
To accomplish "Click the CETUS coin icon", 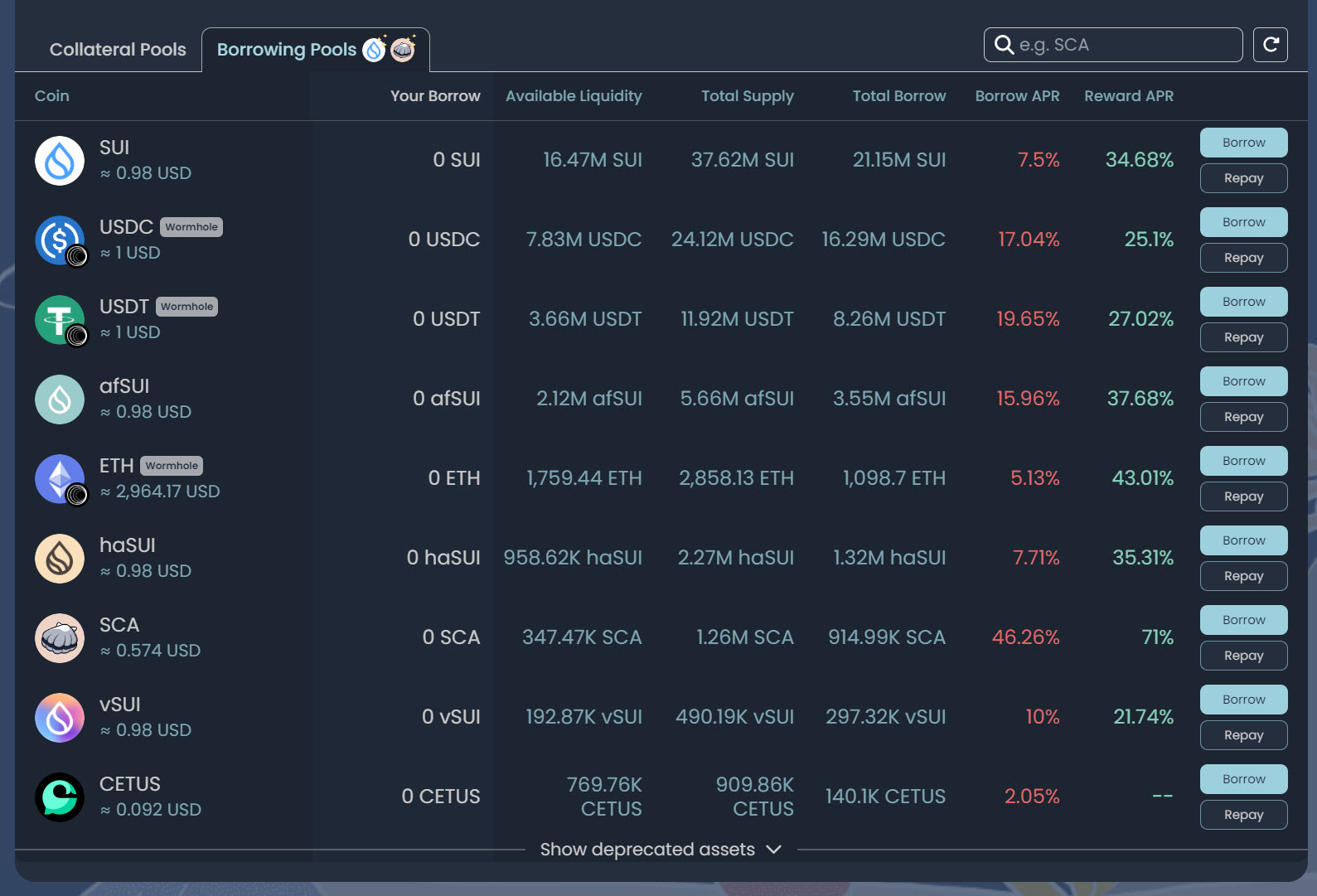I will click(60, 797).
